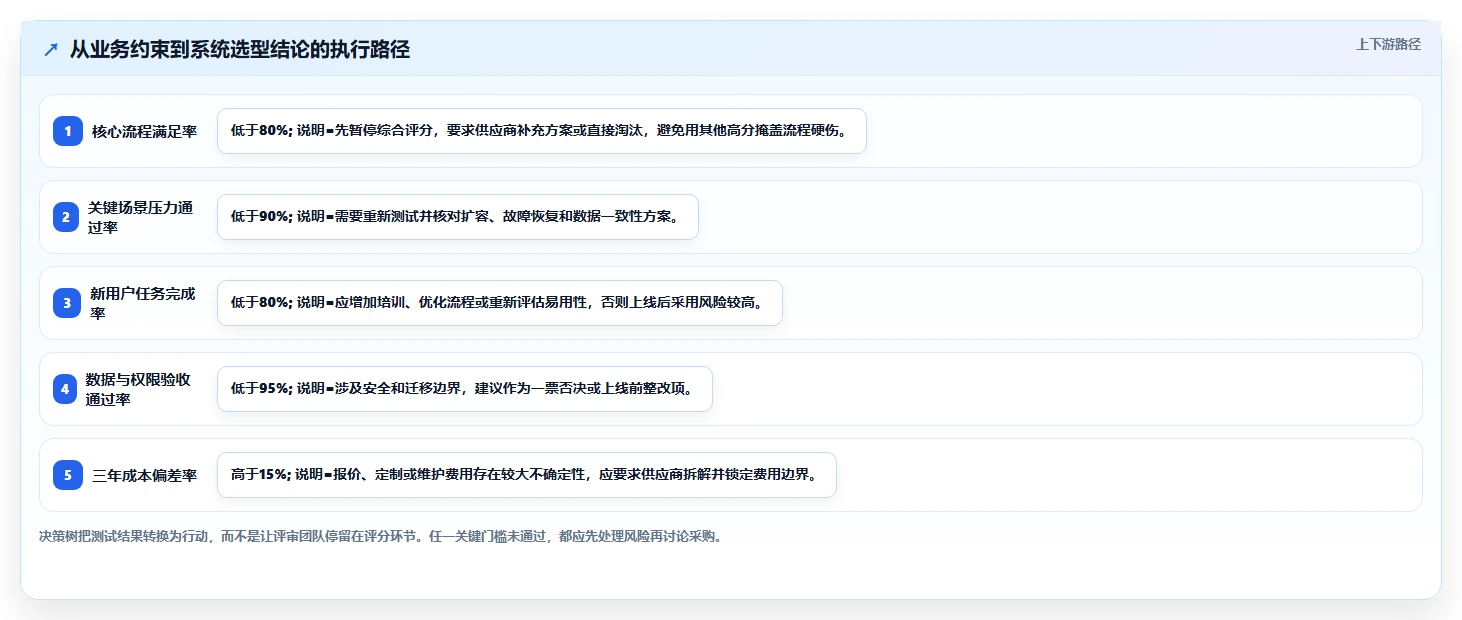The image size is (1462, 620).
Task: Click the arrow icon beside the header title
Action: (x=51, y=50)
